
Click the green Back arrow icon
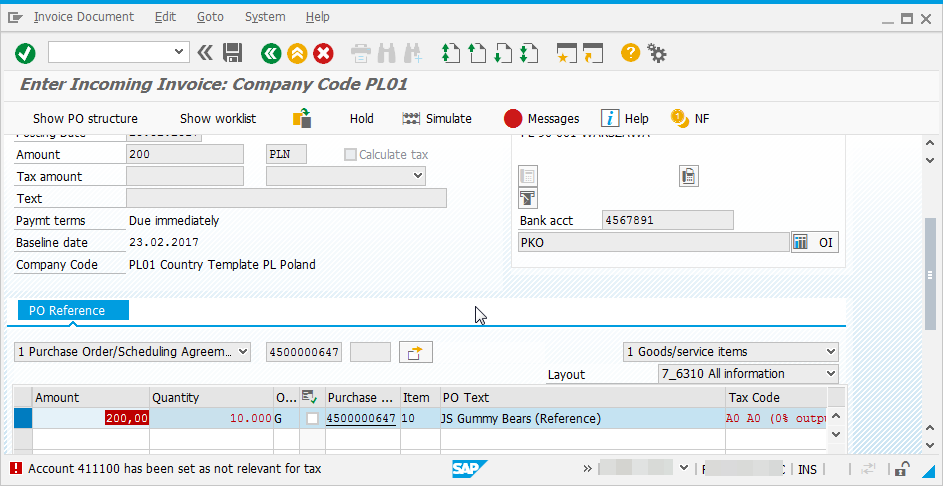270,53
